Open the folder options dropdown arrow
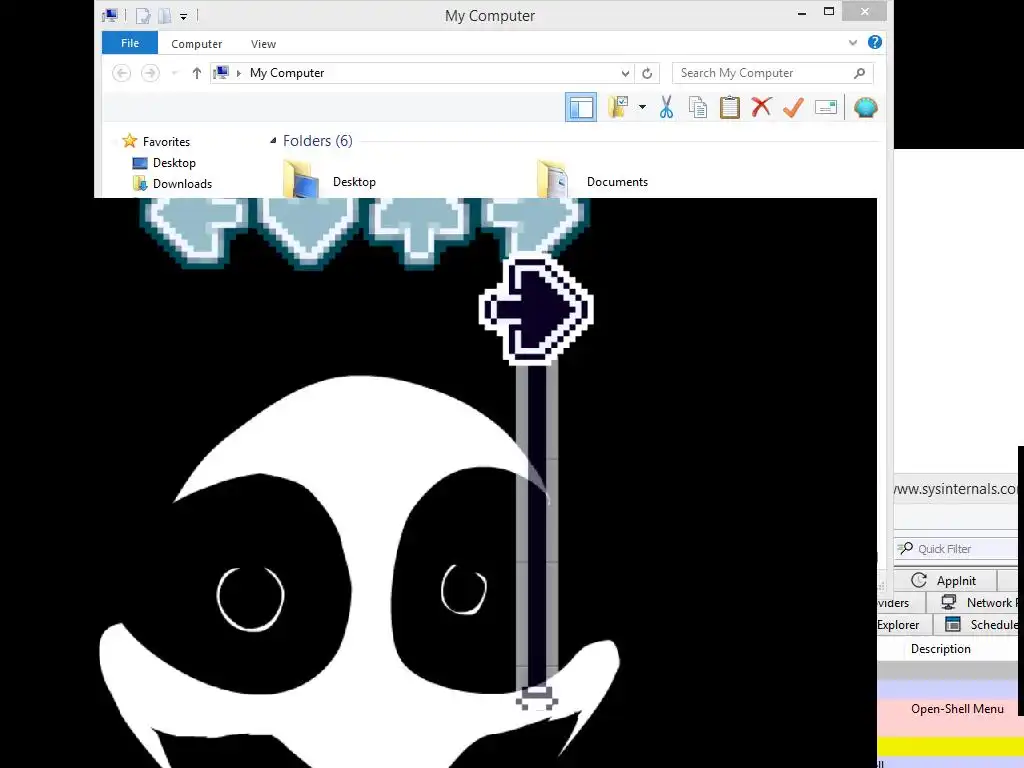Viewport: 1024px width, 768px height. click(643, 107)
